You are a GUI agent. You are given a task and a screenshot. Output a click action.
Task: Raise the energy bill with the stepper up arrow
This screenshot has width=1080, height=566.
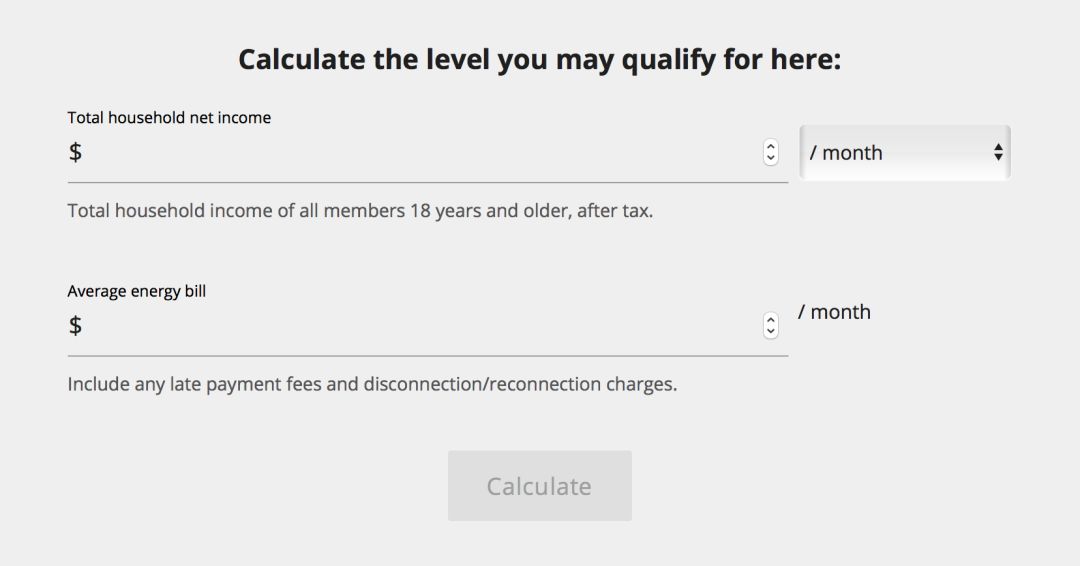pyautogui.click(x=771, y=319)
